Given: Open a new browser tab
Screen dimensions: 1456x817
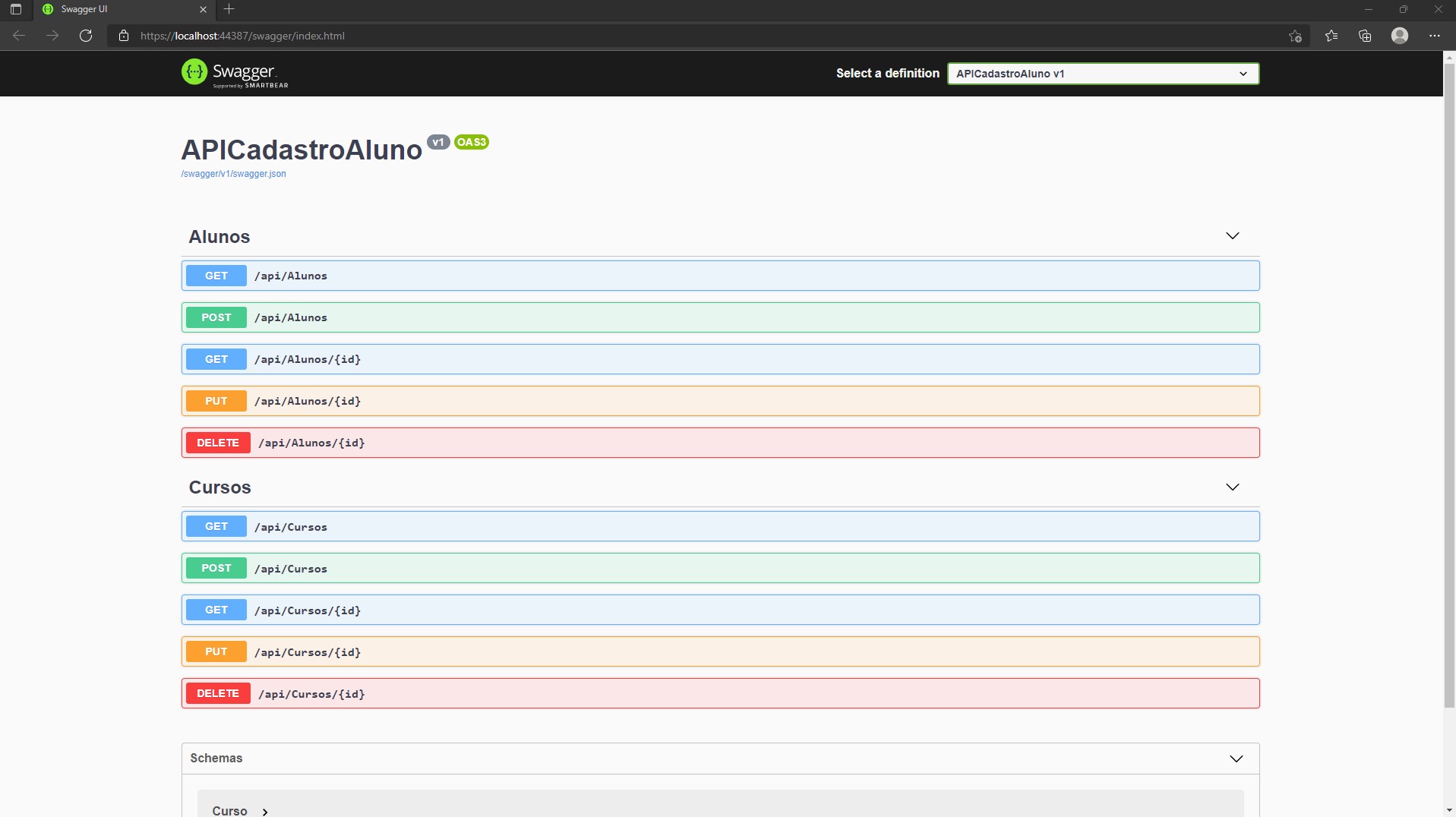Looking at the screenshot, I should pyautogui.click(x=229, y=9).
